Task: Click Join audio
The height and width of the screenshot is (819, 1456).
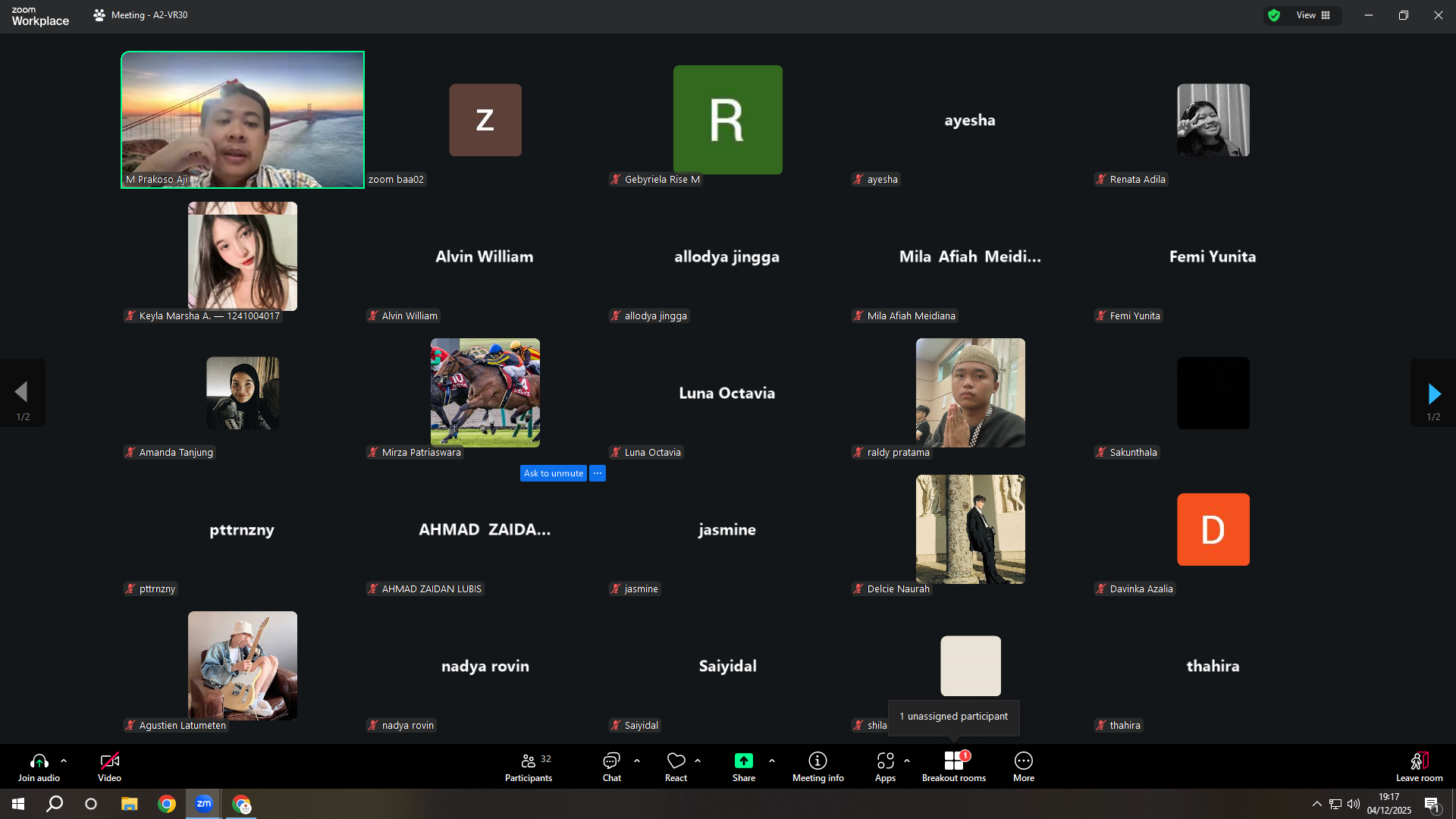Action: coord(39,767)
